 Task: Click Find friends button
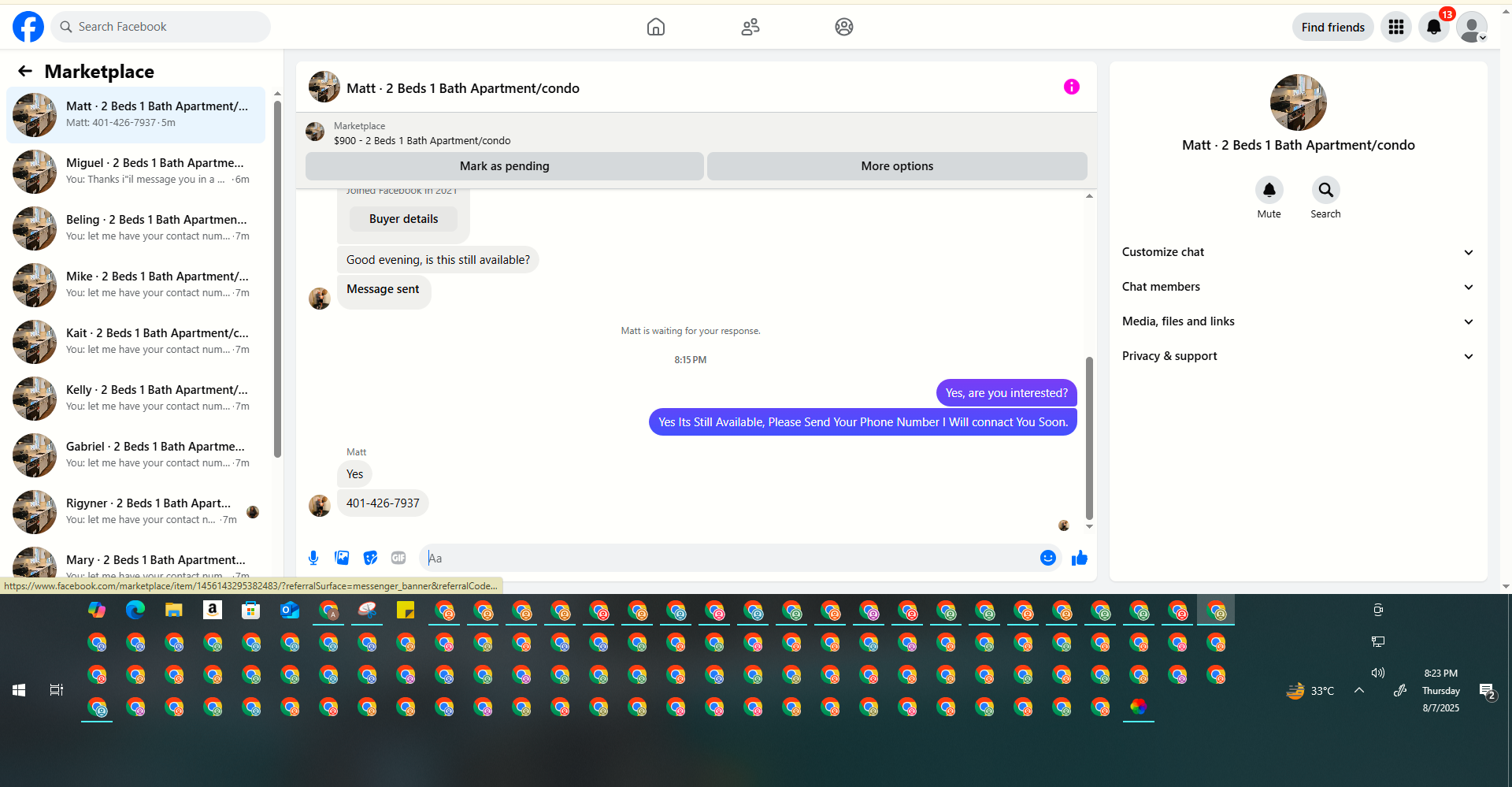click(x=1333, y=27)
